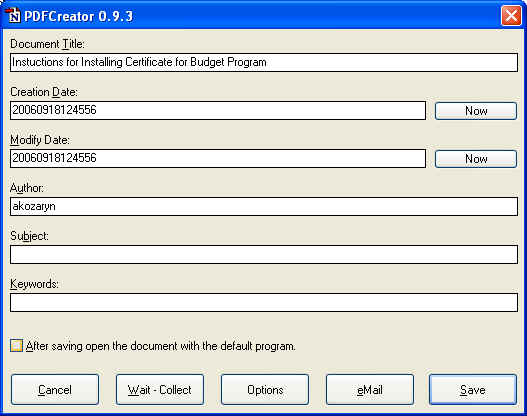Click the "Keywords:" label text
527x416 pixels.
point(34,284)
